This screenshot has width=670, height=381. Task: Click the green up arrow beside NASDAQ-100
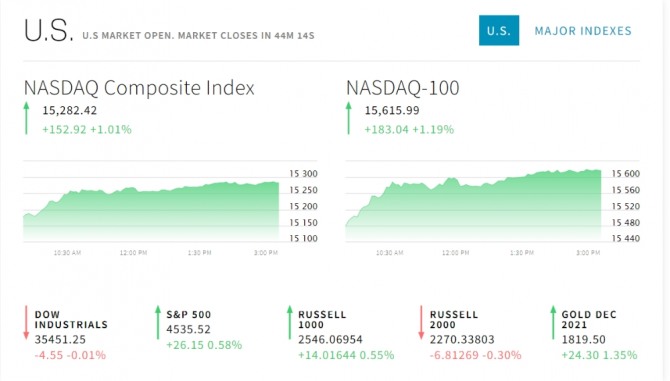(349, 118)
